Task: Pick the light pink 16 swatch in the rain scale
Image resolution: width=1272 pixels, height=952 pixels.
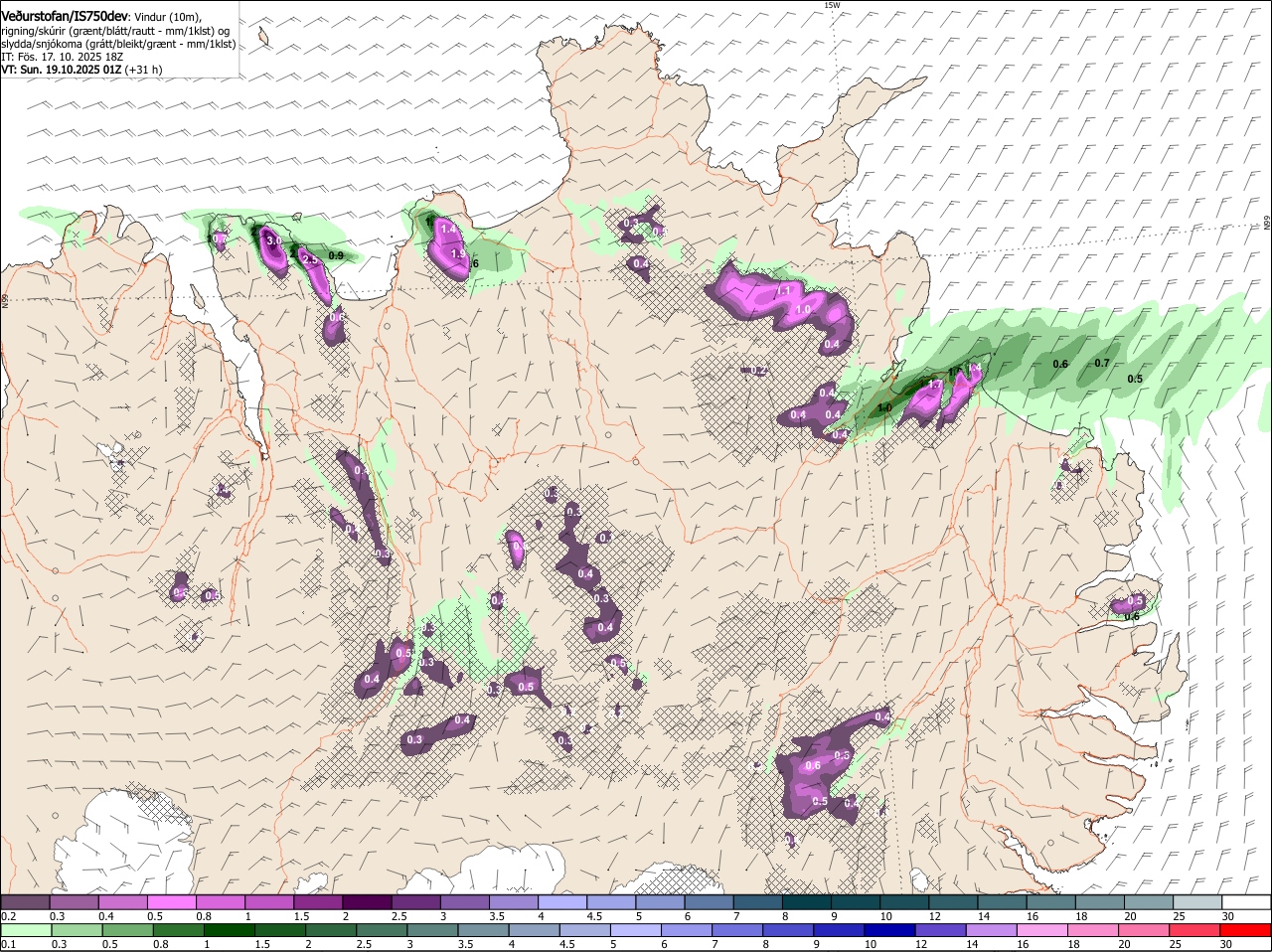Action: 1043,930
